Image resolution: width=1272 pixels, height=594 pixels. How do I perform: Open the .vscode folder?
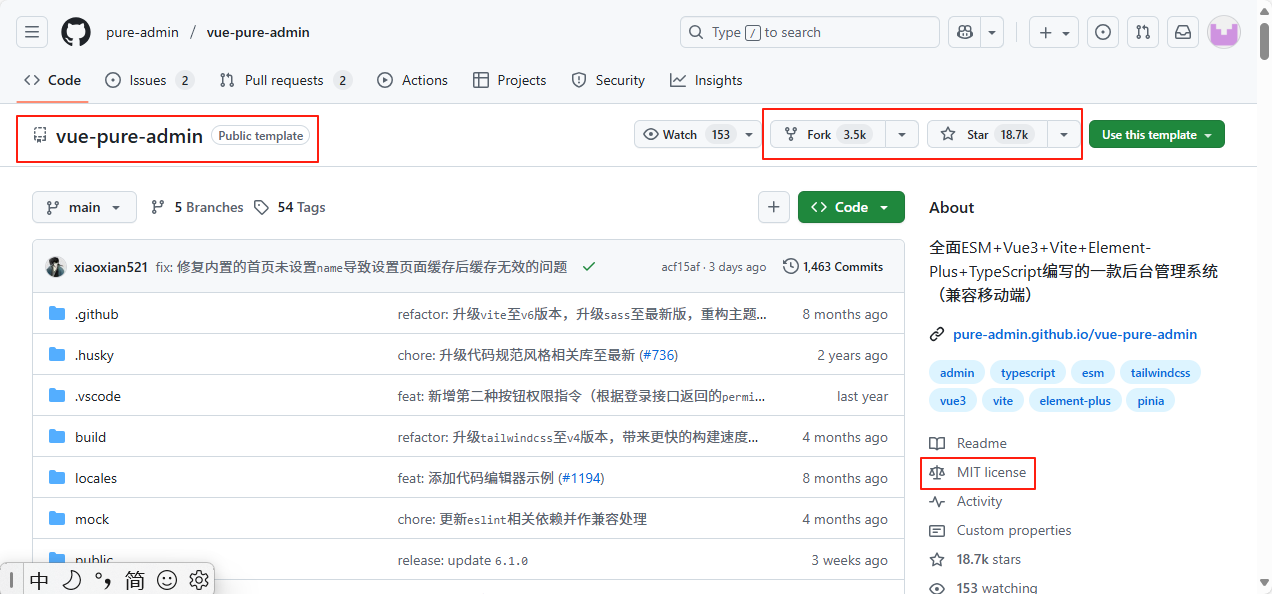click(98, 396)
